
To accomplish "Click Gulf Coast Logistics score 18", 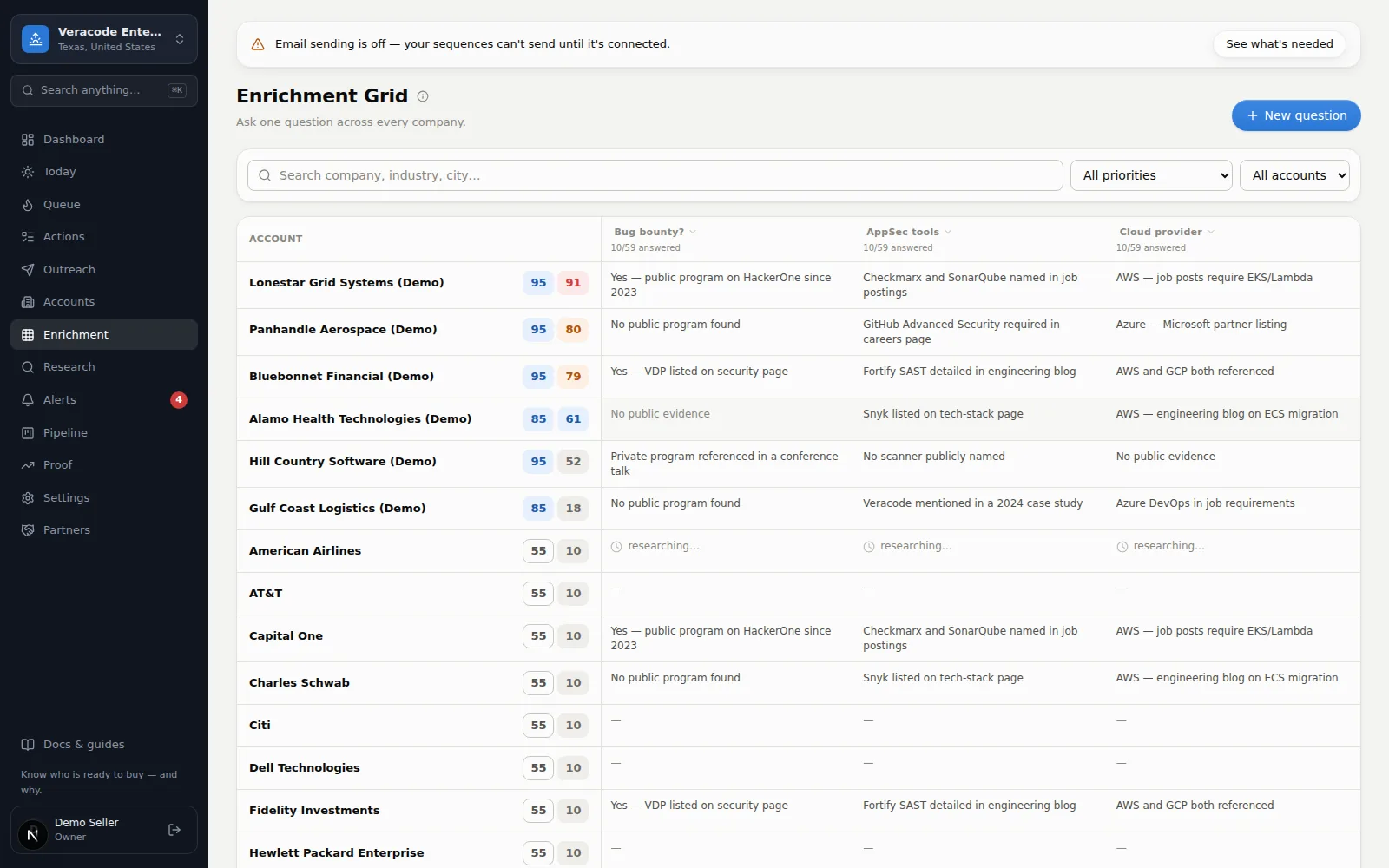I will click(573, 509).
